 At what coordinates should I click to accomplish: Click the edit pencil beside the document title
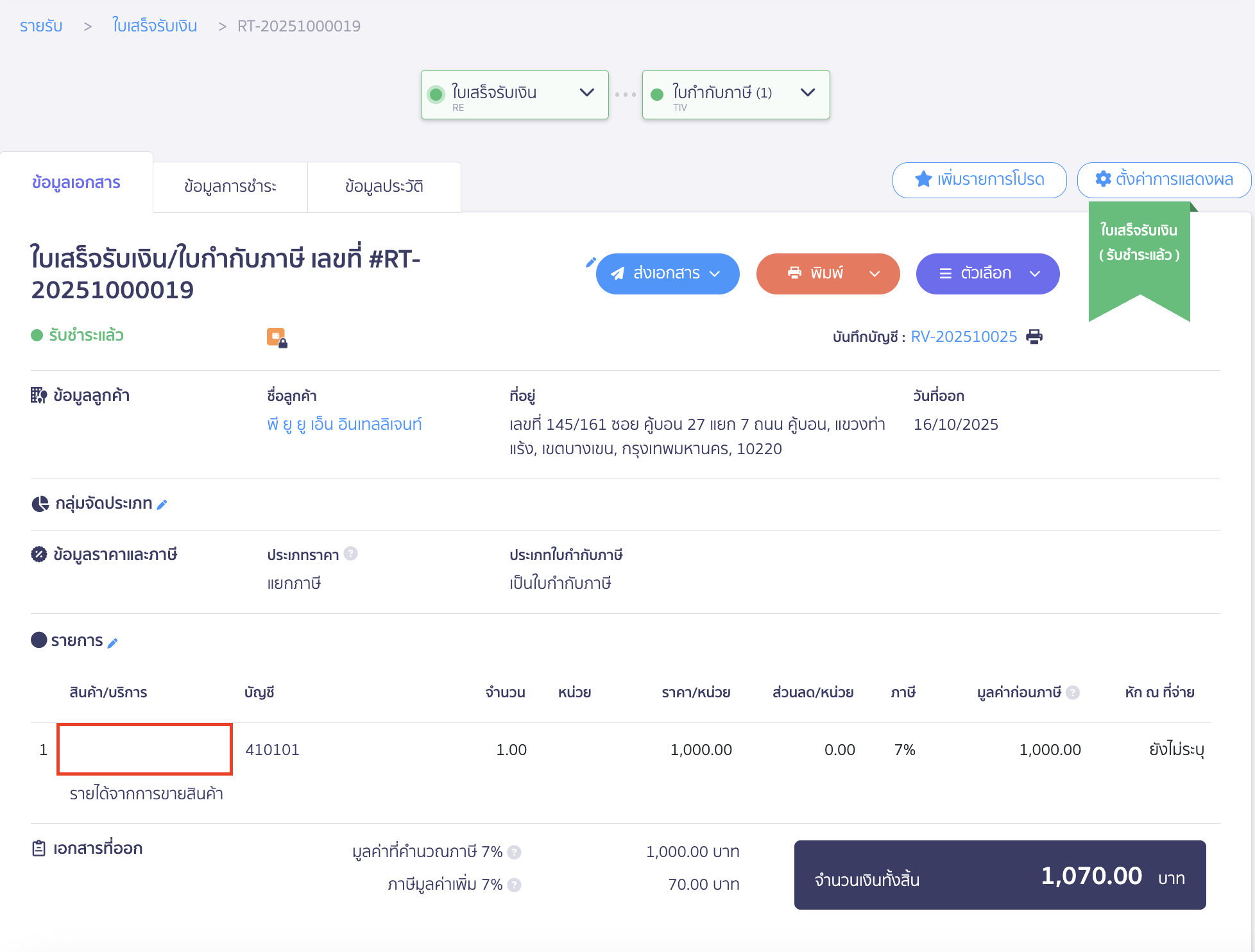tap(591, 262)
